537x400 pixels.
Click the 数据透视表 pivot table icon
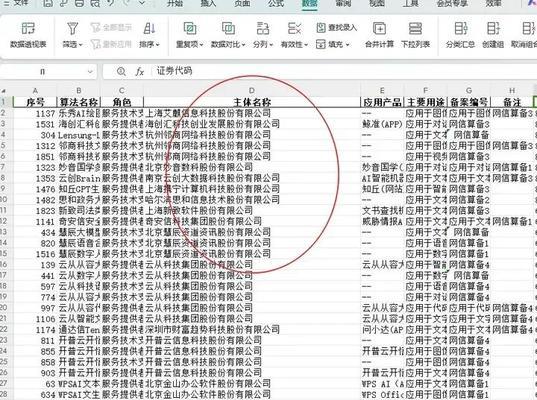[28, 28]
